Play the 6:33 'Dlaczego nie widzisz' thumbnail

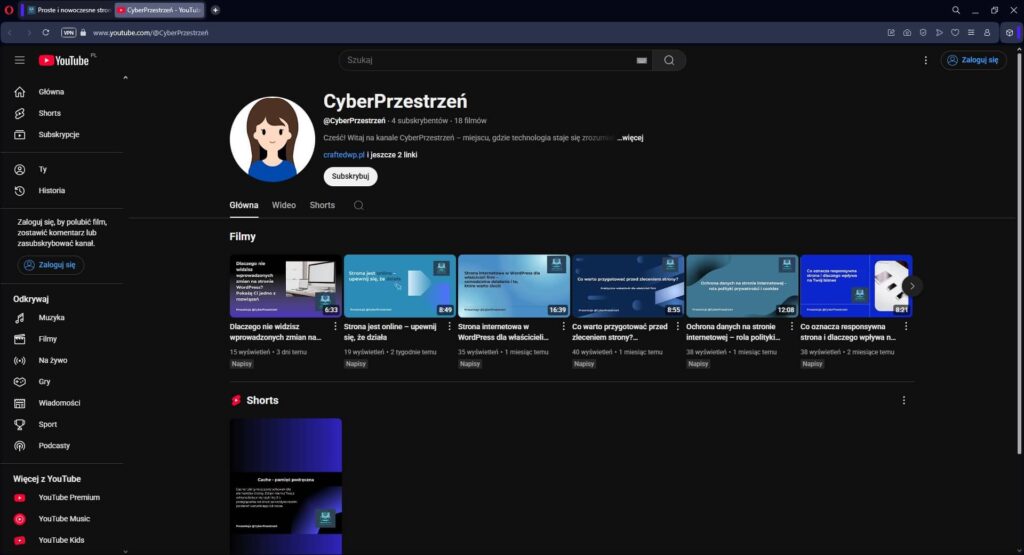(x=285, y=286)
